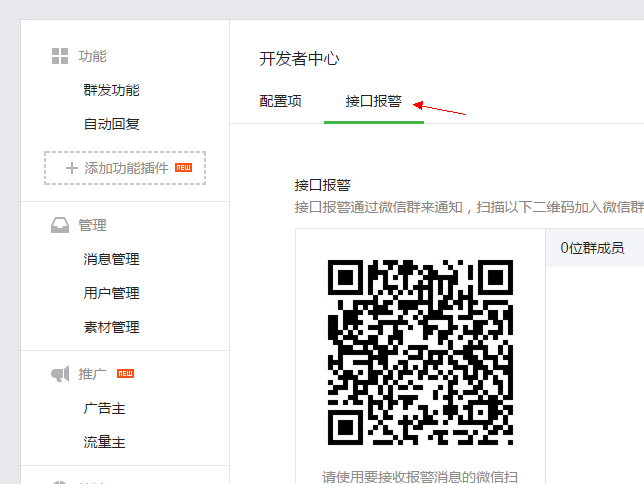This screenshot has width=644, height=484.
Task: Click the 0位群成员 label
Action: pos(592,248)
